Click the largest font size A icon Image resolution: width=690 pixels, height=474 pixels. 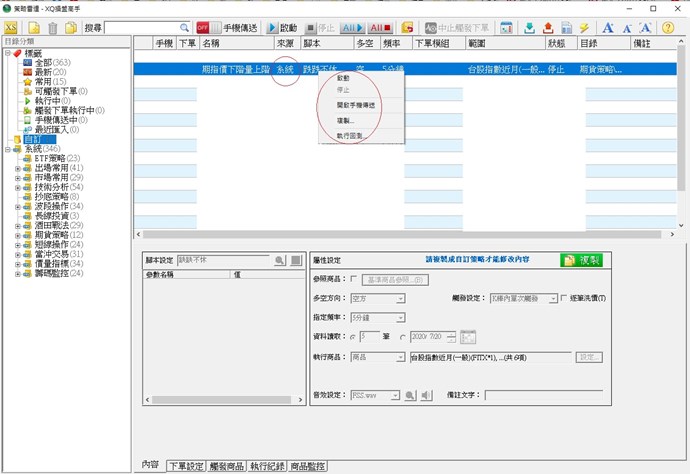(608, 27)
